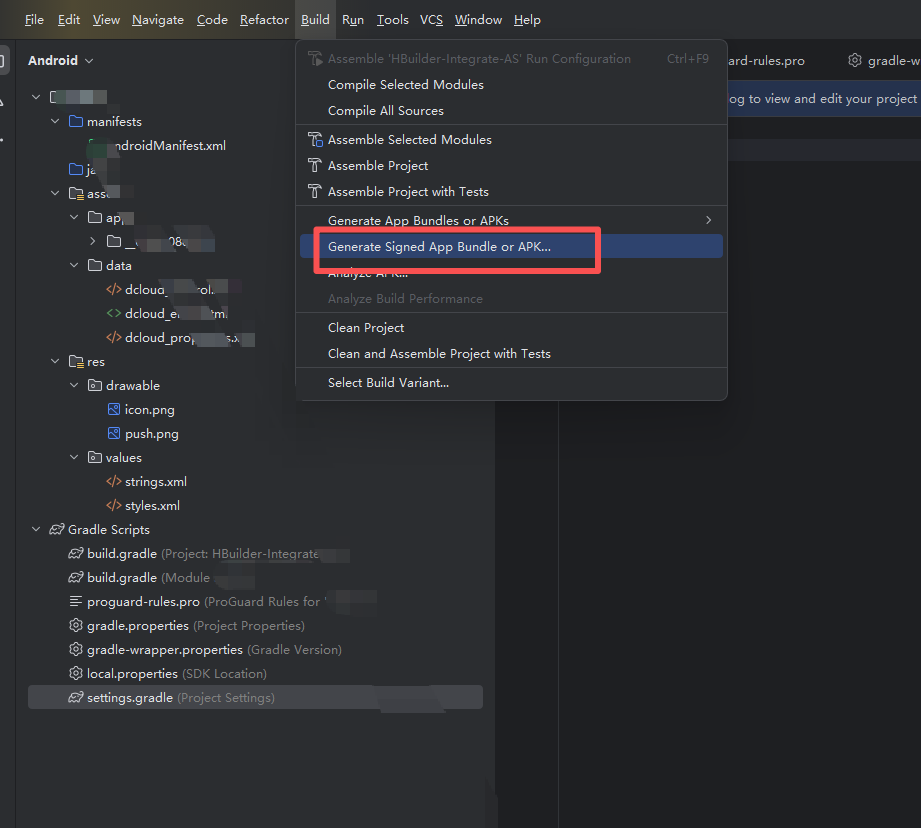Click the settings.gradle elephant icon

coord(75,698)
